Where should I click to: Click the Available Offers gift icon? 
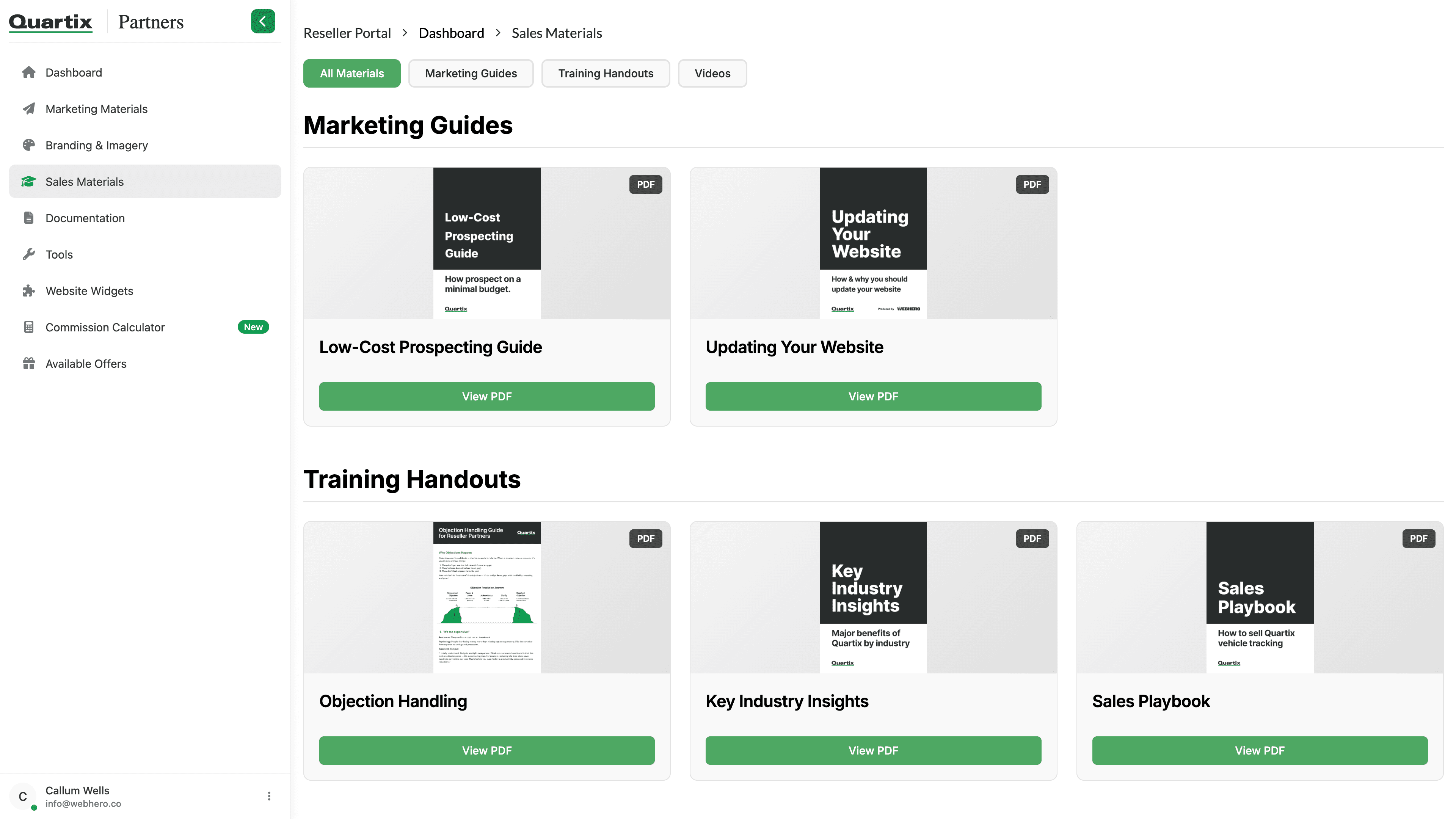[29, 364]
